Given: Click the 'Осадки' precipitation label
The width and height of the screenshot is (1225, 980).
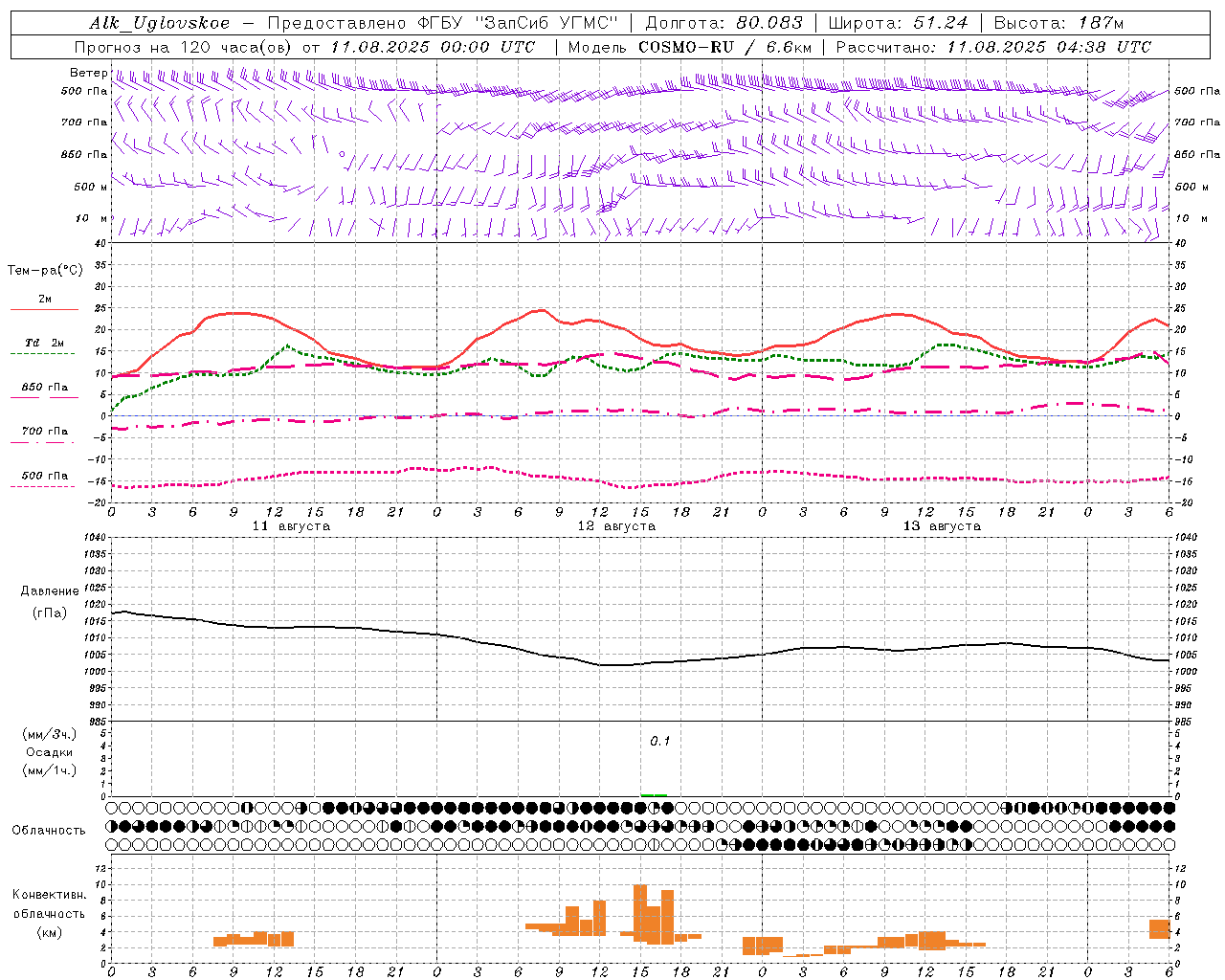Looking at the screenshot, I should click(x=50, y=752).
